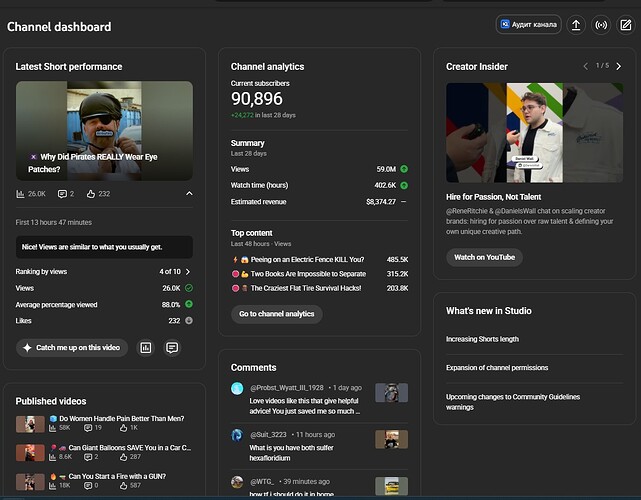Click likes icon showing 287 under Giant Balloons video
The width and height of the screenshot is (641, 500).
123,457
